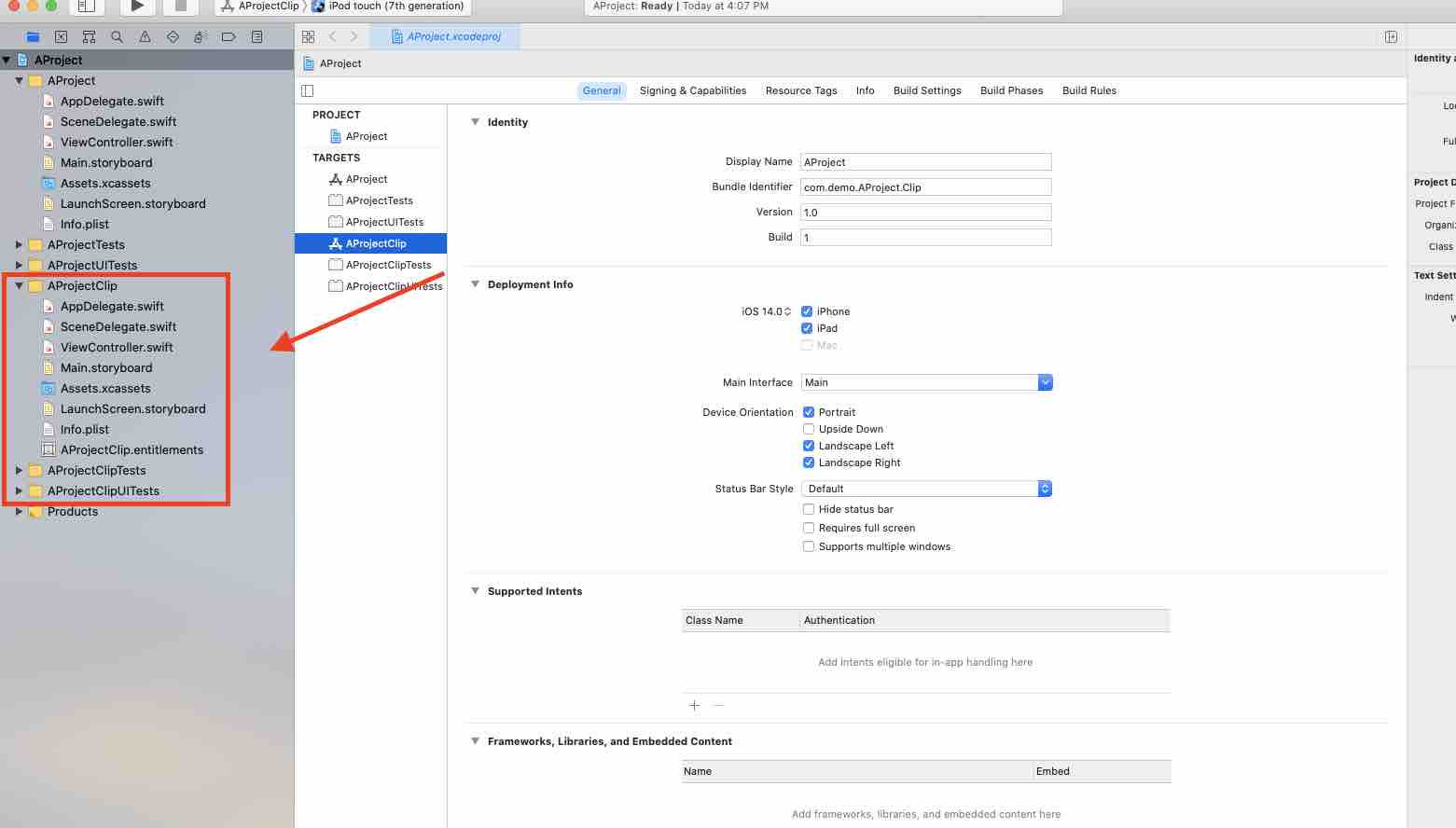This screenshot has height=828, width=1456.
Task: Open the Issue navigator warning icon
Action: tap(145, 37)
